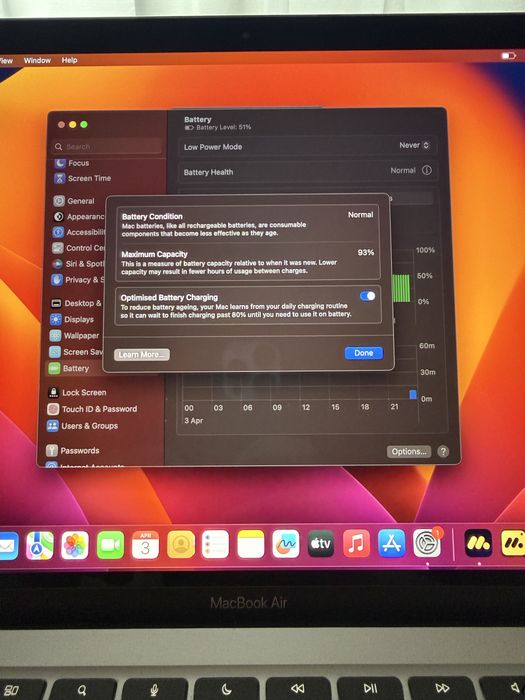This screenshot has width=525, height=700.
Task: Open System Settings from the Dock
Action: point(427,543)
